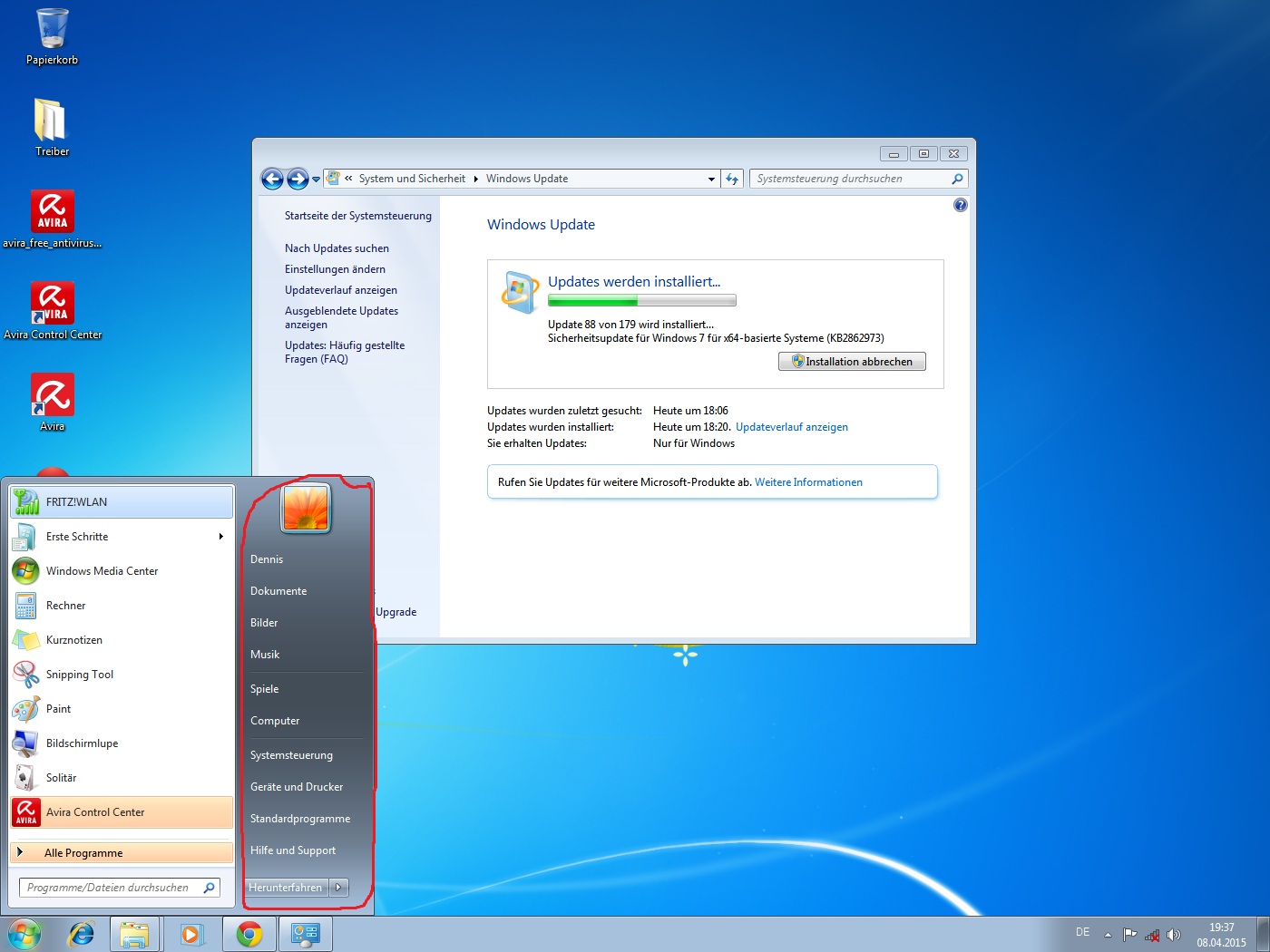Viewport: 1270px width, 952px height.
Task: Open Avira Control Center Start entry
Action: (x=122, y=812)
